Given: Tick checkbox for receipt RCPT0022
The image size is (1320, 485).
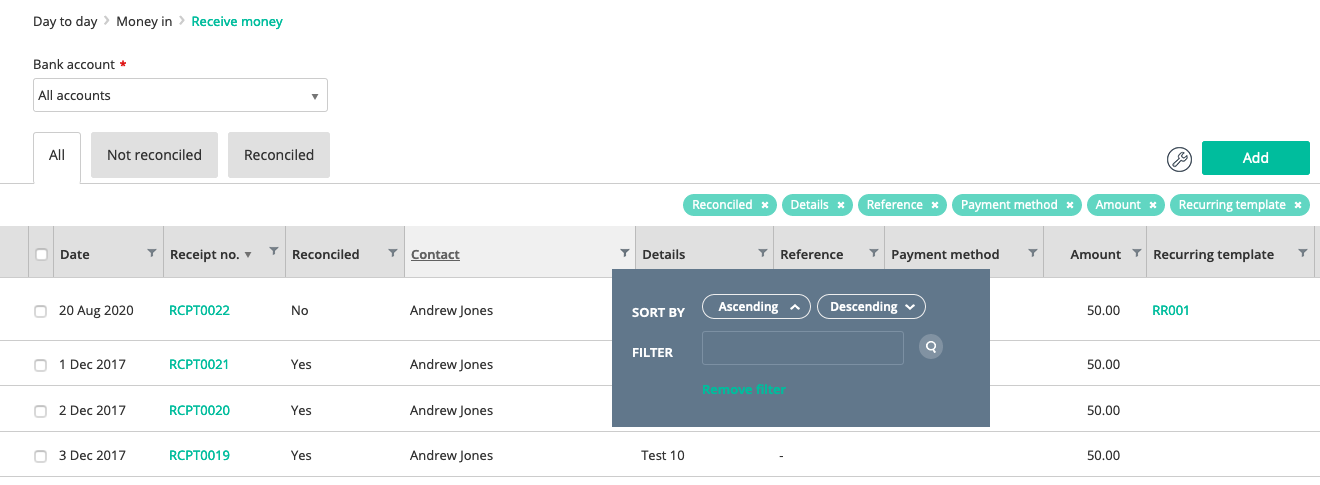Looking at the screenshot, I should (41, 311).
